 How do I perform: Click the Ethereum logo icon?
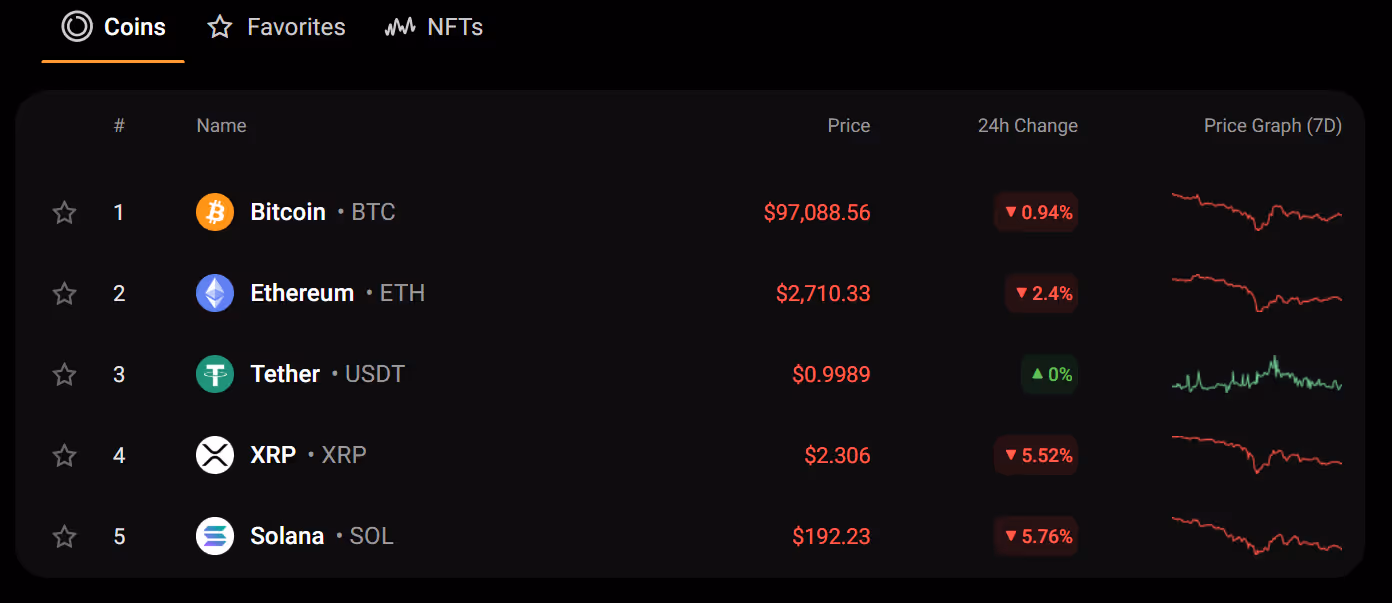pyautogui.click(x=215, y=293)
